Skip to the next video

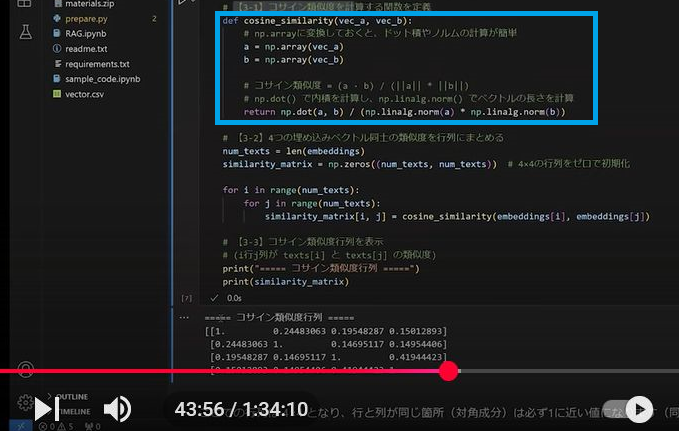pyautogui.click(x=47, y=409)
